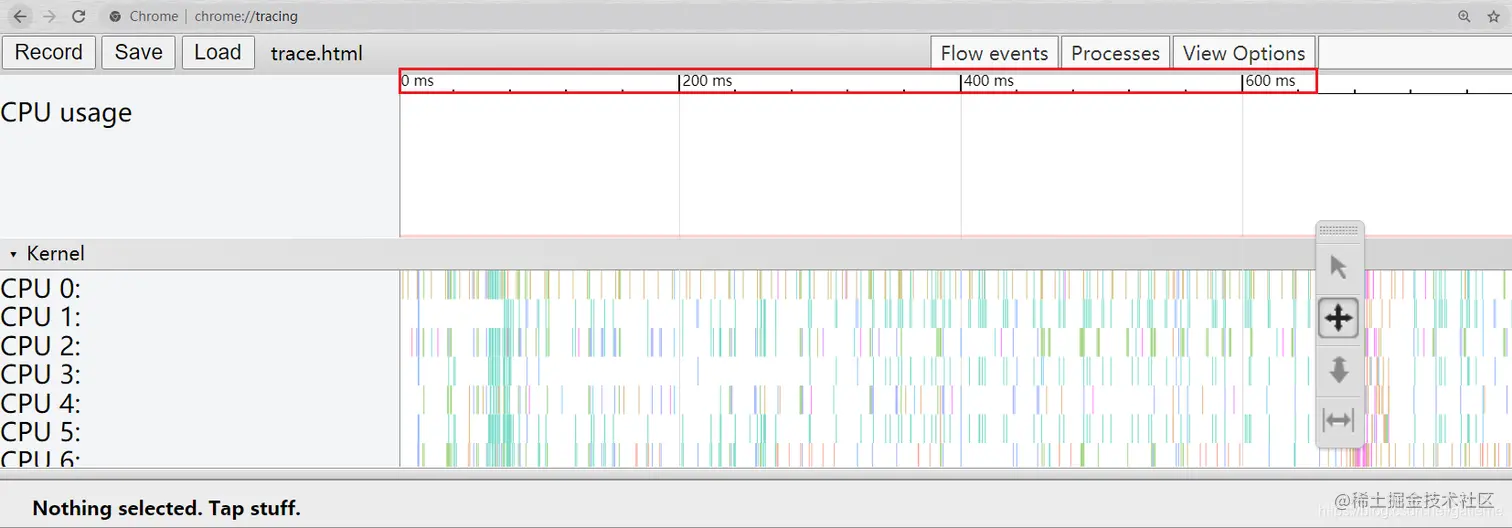Select the zoom tool with vertical arrow

[1339, 369]
